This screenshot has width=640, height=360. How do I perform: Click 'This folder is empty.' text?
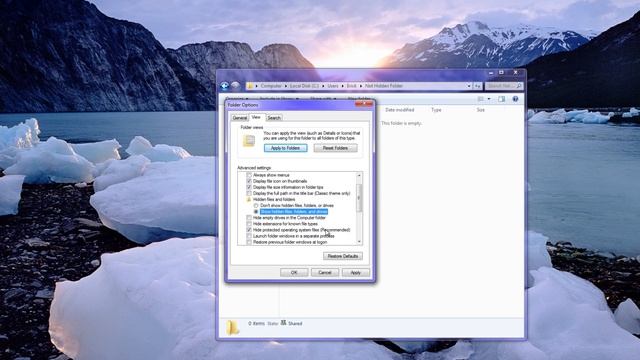point(401,123)
